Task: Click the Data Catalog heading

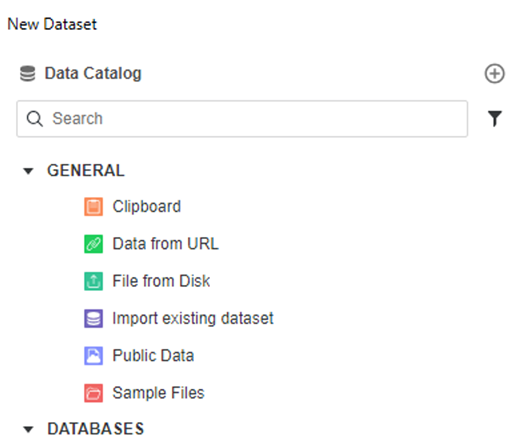Action: coord(93,73)
